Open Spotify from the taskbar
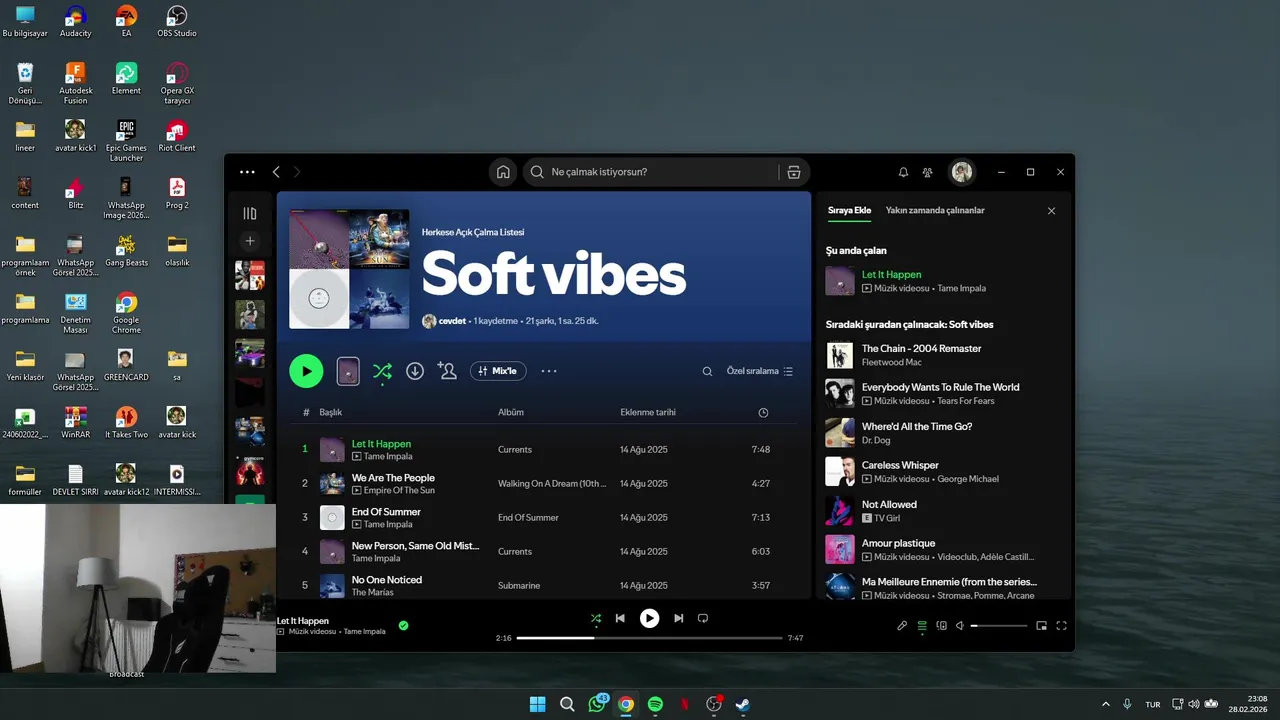The height and width of the screenshot is (720, 1280). coord(655,704)
